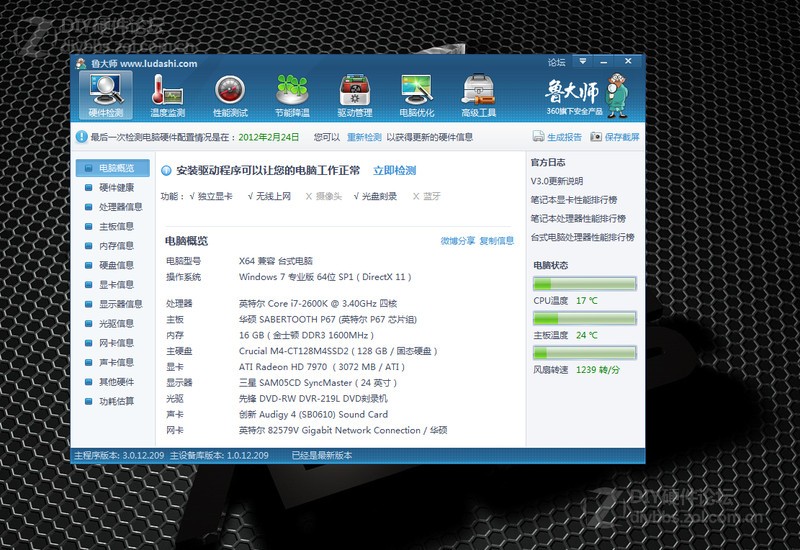Click 已经是最新版本 in status bar
This screenshot has width=800, height=550.
322,455
